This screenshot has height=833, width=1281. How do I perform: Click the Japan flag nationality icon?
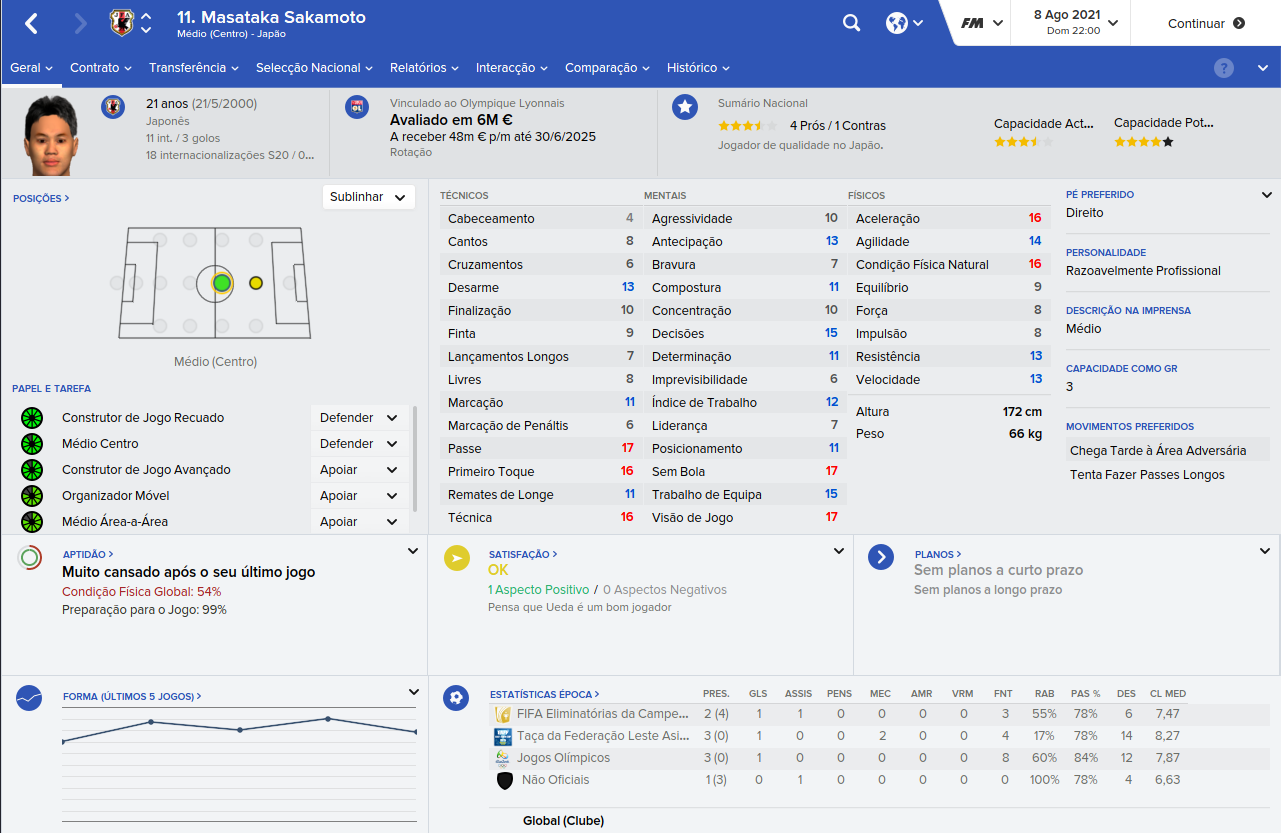[x=113, y=107]
